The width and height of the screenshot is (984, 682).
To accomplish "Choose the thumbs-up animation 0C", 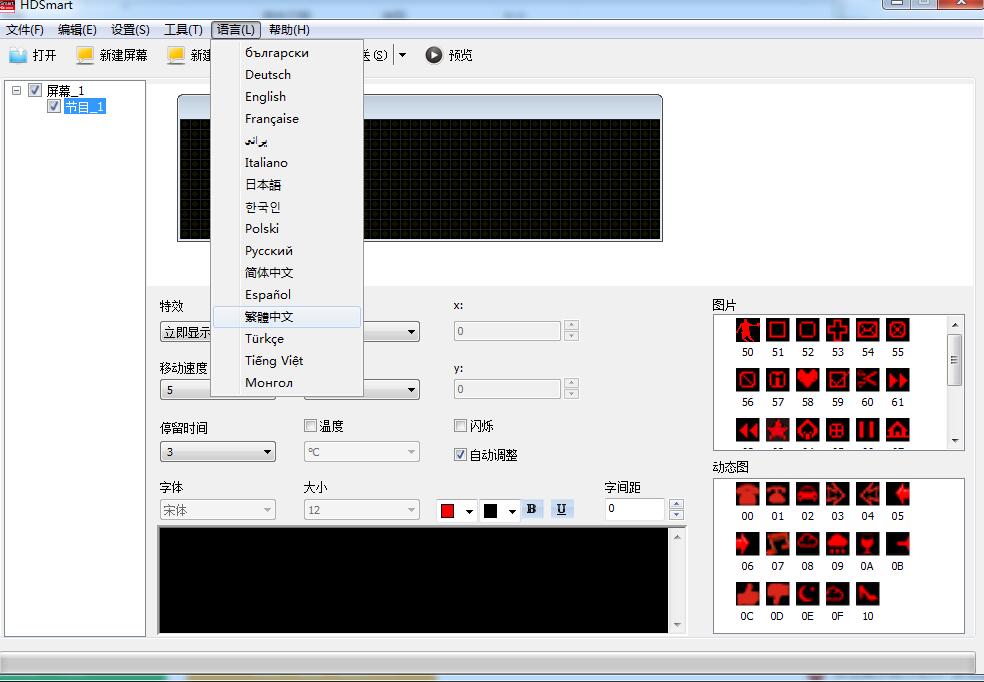I will tap(747, 594).
